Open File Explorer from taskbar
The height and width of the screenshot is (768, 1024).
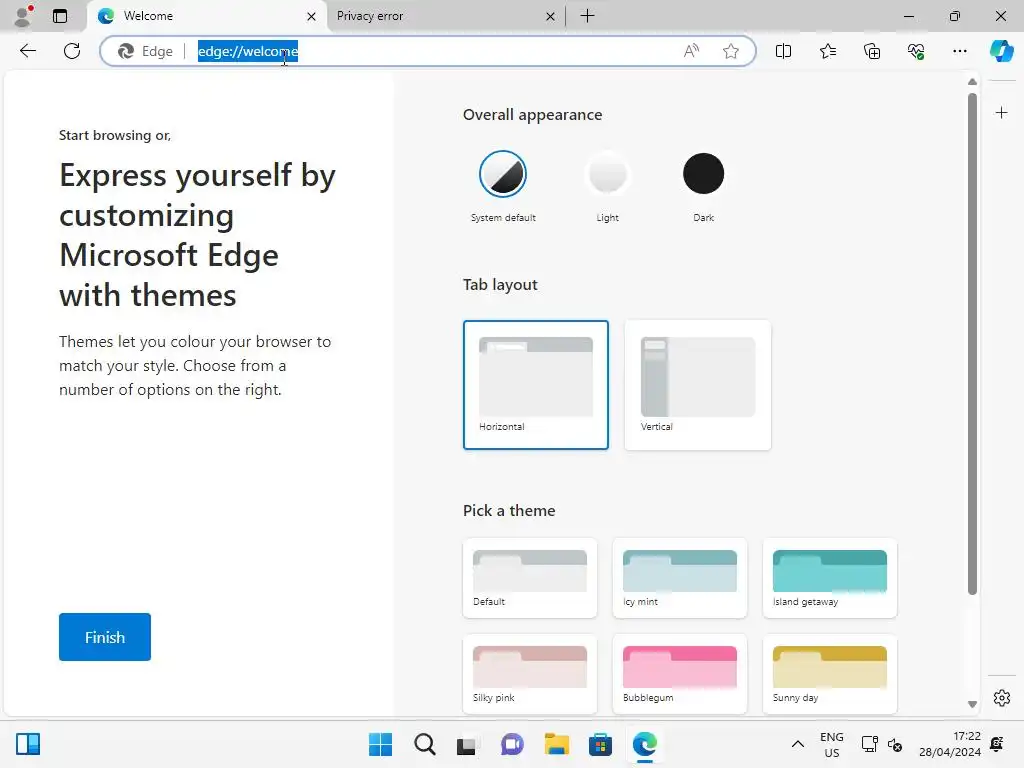(556, 744)
